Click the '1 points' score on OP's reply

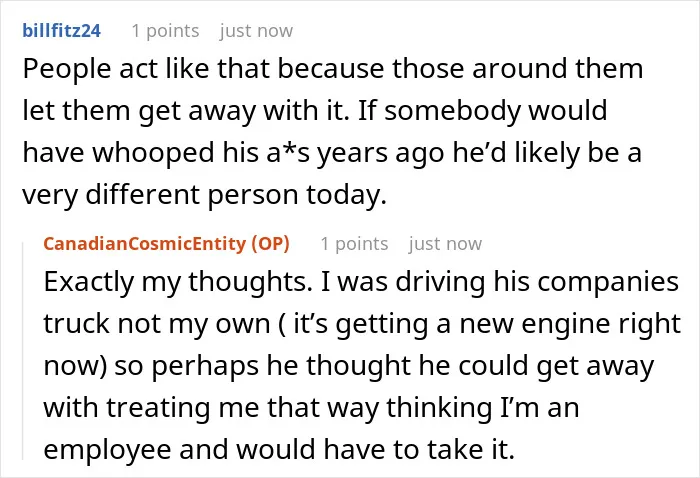click(x=354, y=244)
